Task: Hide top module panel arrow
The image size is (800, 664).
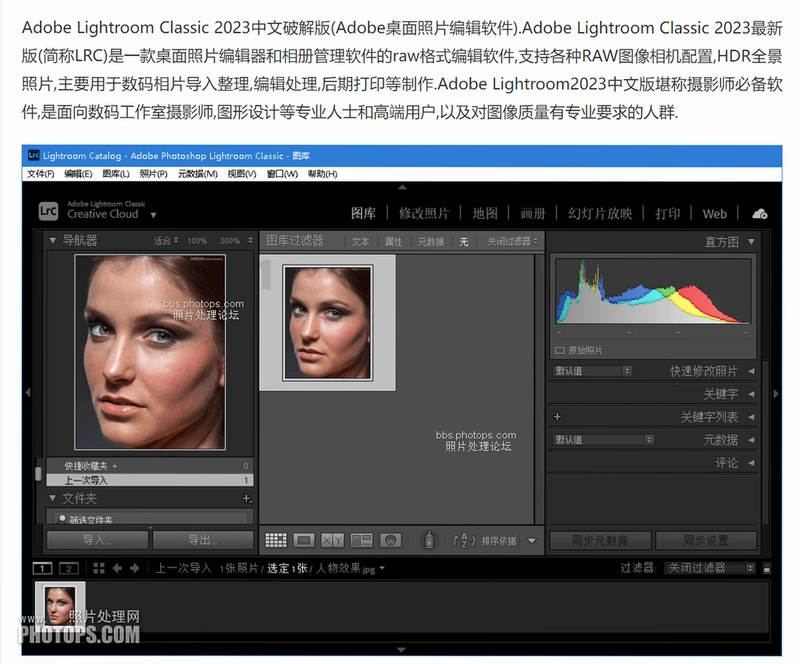Action: [x=402, y=187]
